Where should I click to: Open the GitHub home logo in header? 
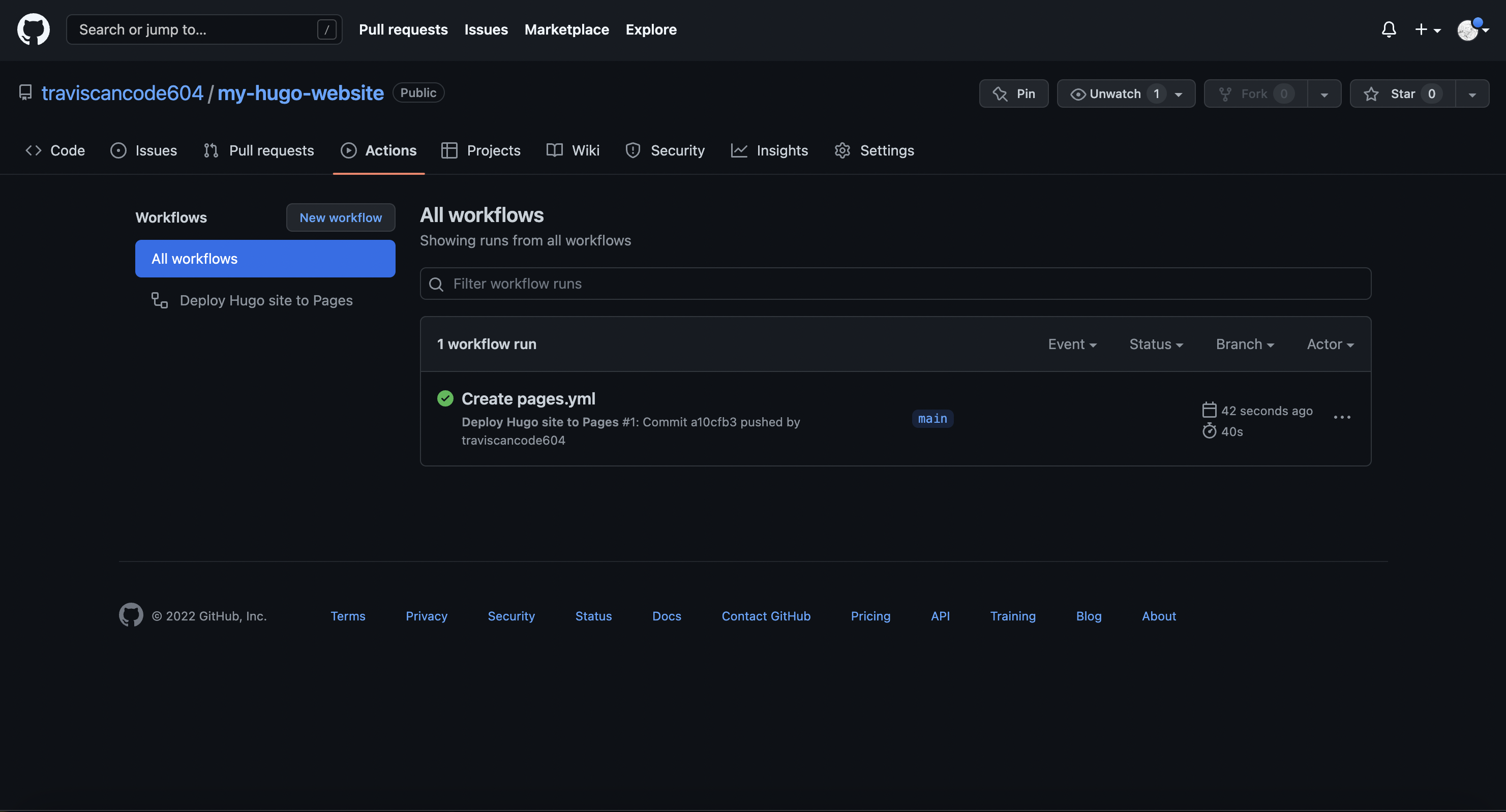pos(34,29)
